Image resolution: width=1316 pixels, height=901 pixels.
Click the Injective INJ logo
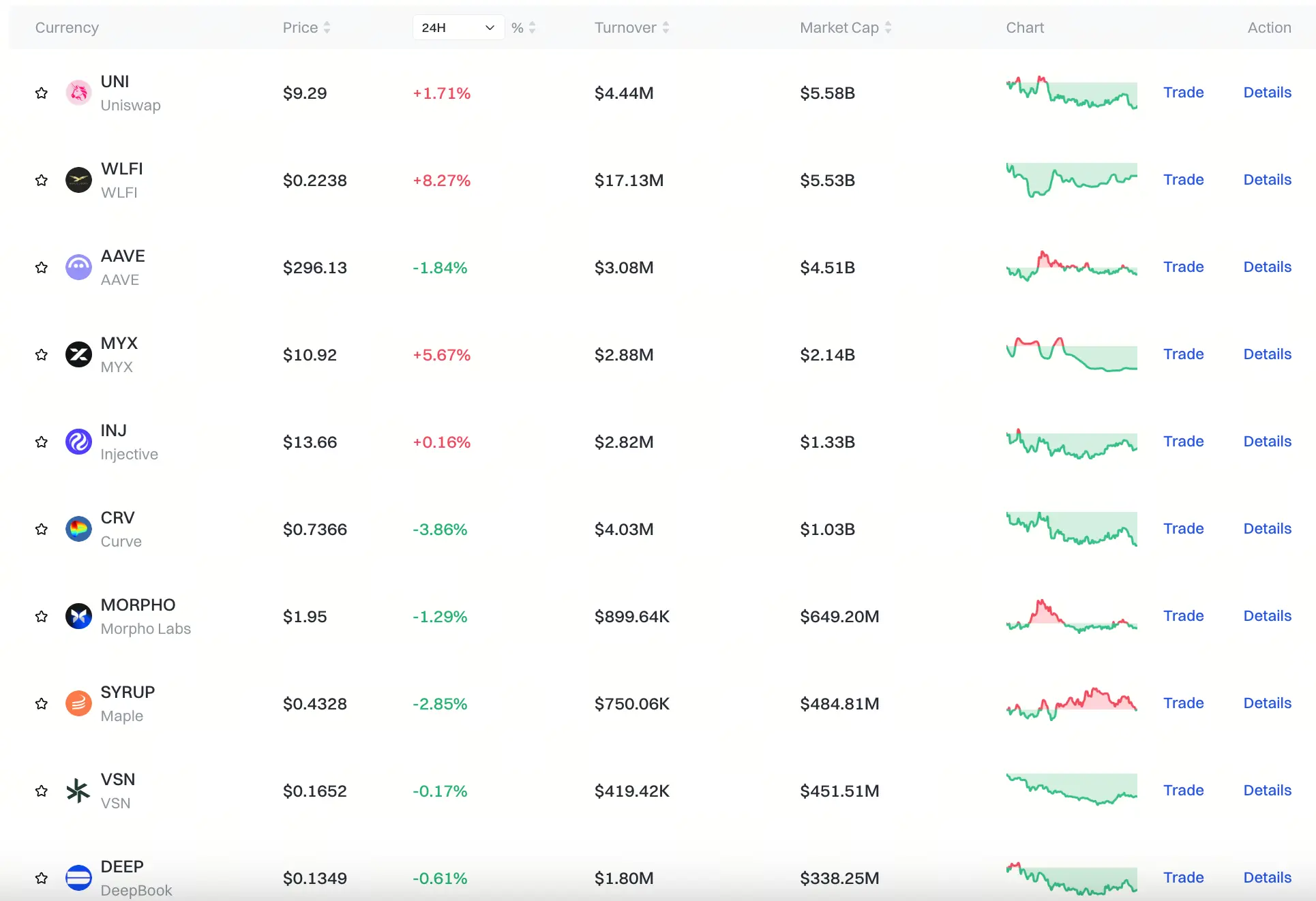78,442
